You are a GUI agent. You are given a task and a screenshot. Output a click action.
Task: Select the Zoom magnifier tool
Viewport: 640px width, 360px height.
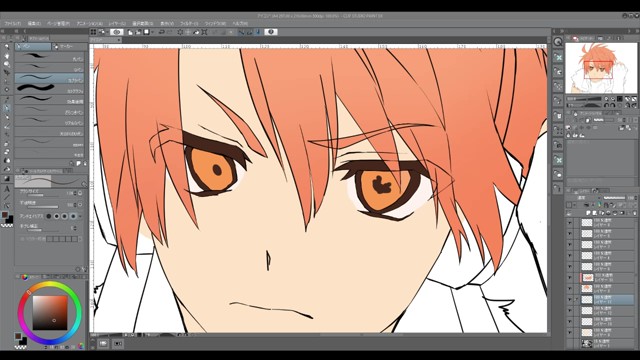(7, 47)
